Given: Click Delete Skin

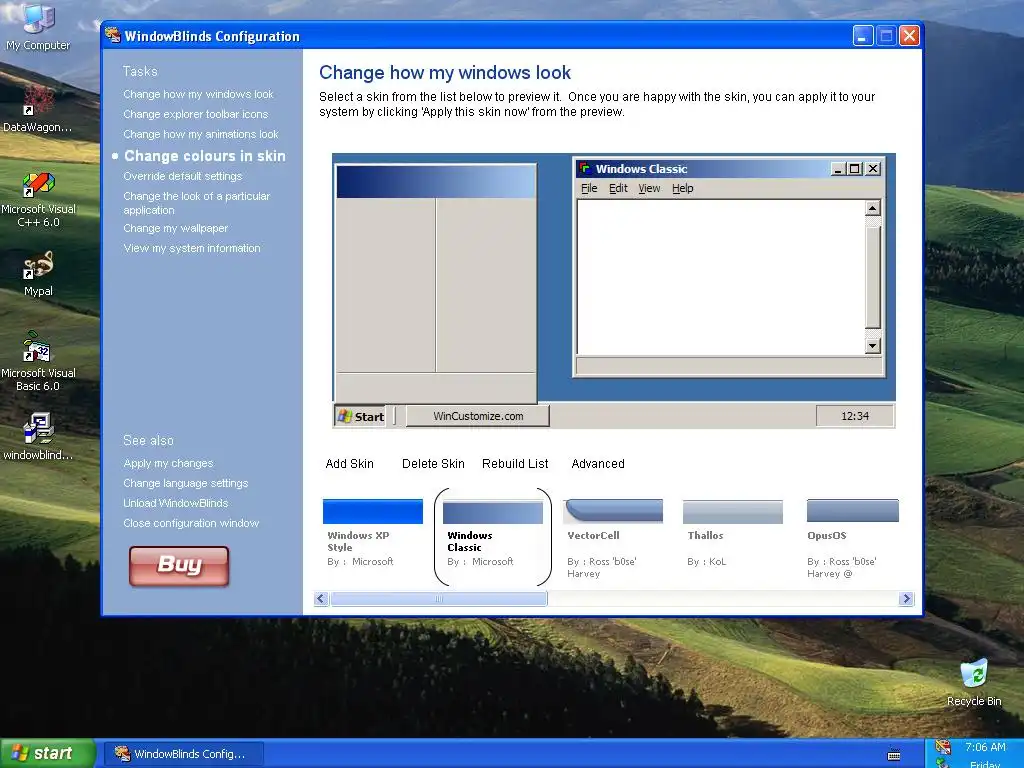Looking at the screenshot, I should tap(433, 464).
